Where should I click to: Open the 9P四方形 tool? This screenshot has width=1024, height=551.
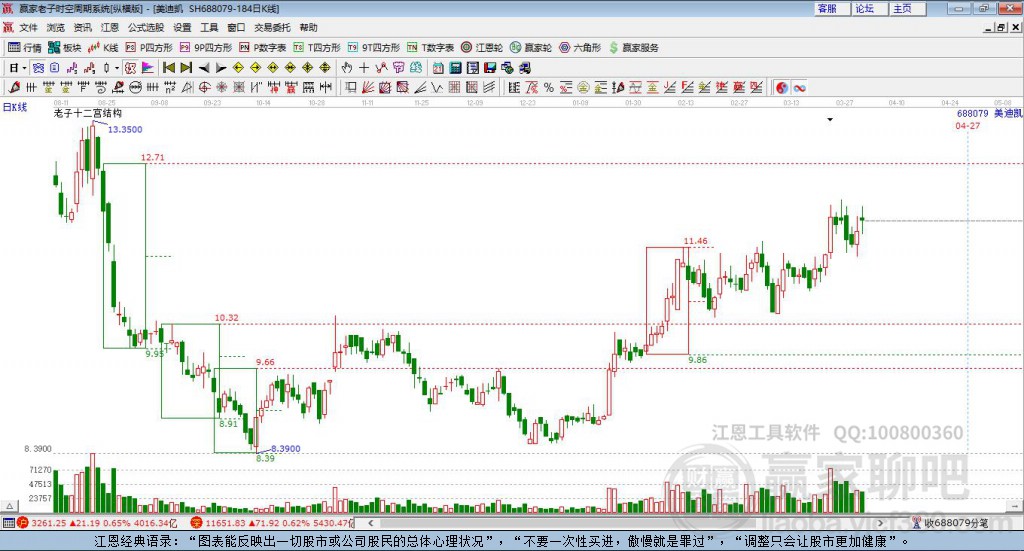pyautogui.click(x=206, y=48)
